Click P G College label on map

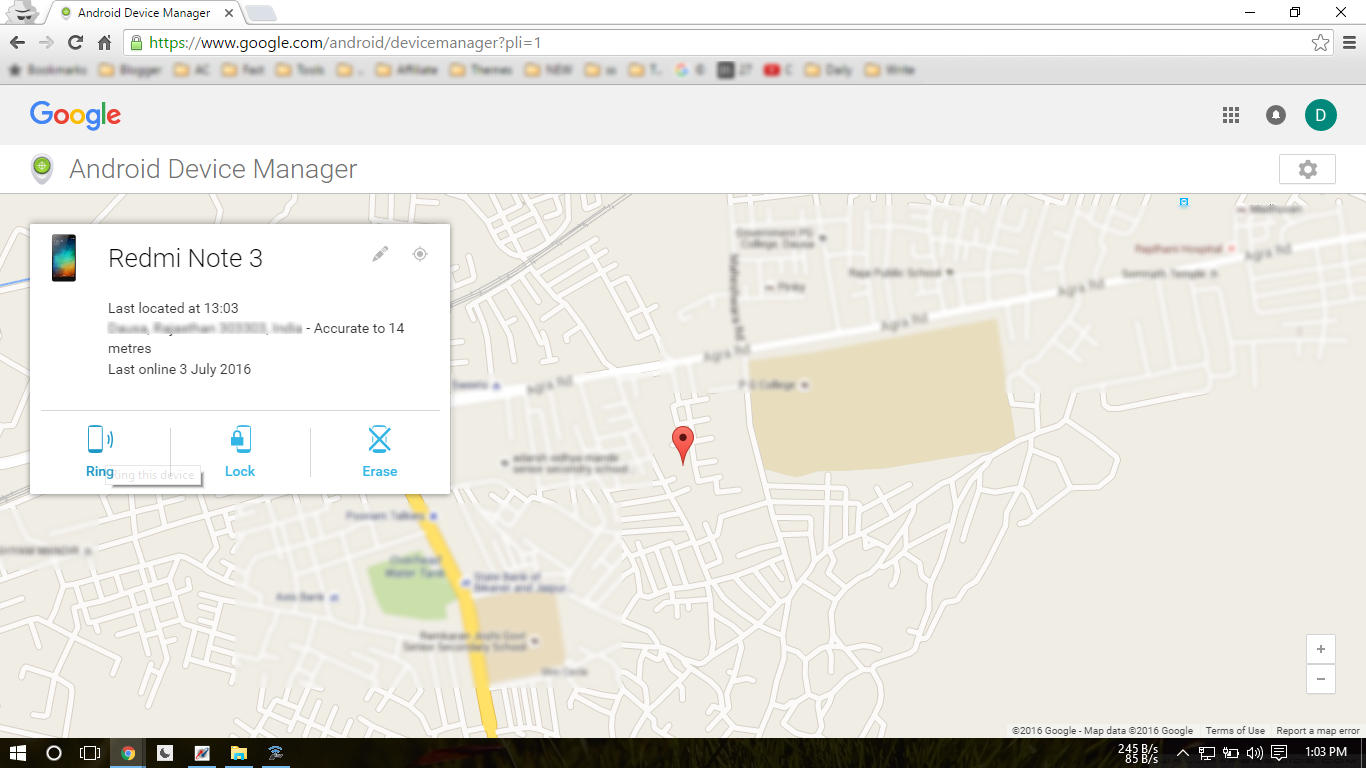coord(765,384)
